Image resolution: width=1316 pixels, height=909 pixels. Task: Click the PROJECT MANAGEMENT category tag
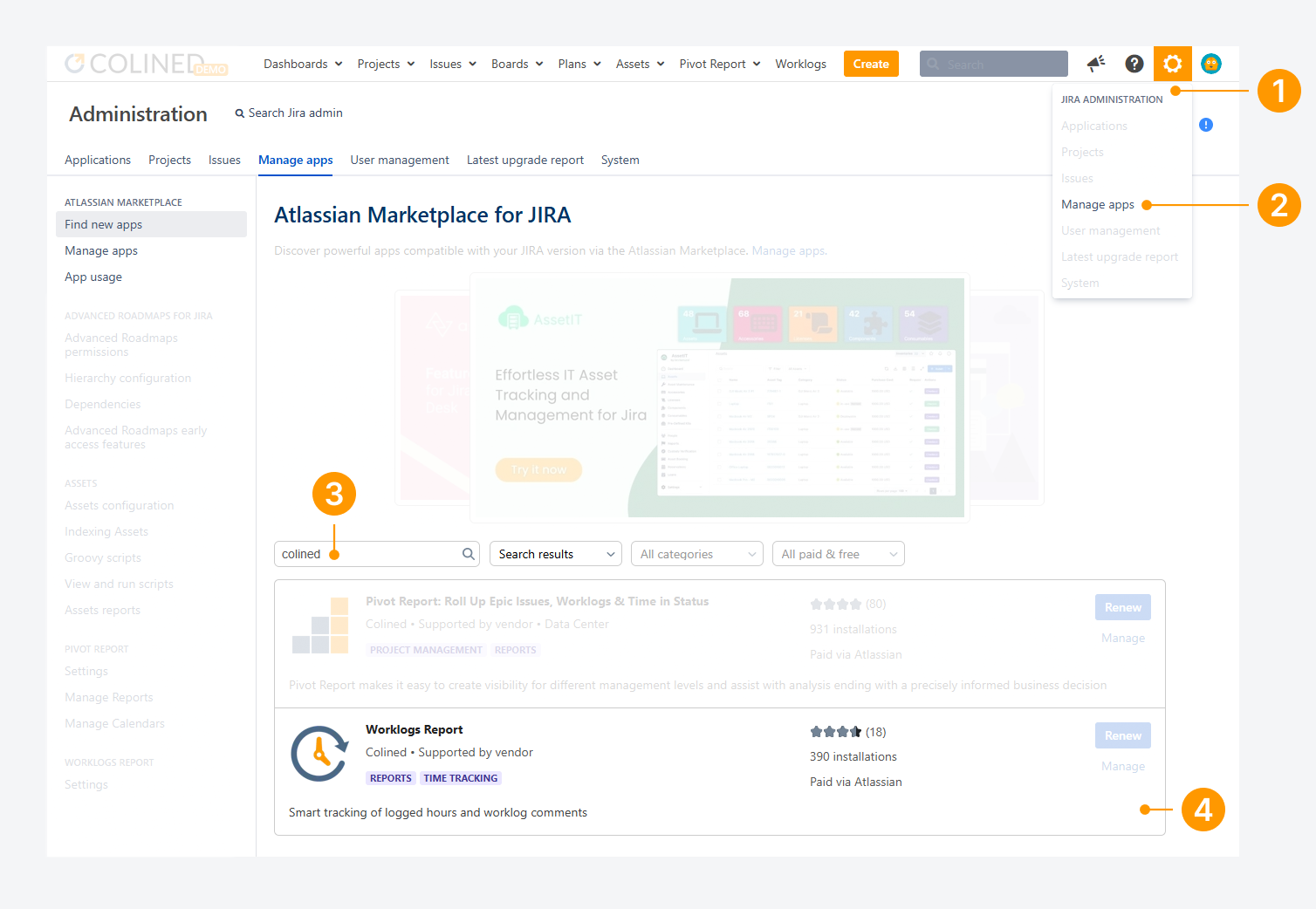click(x=426, y=650)
